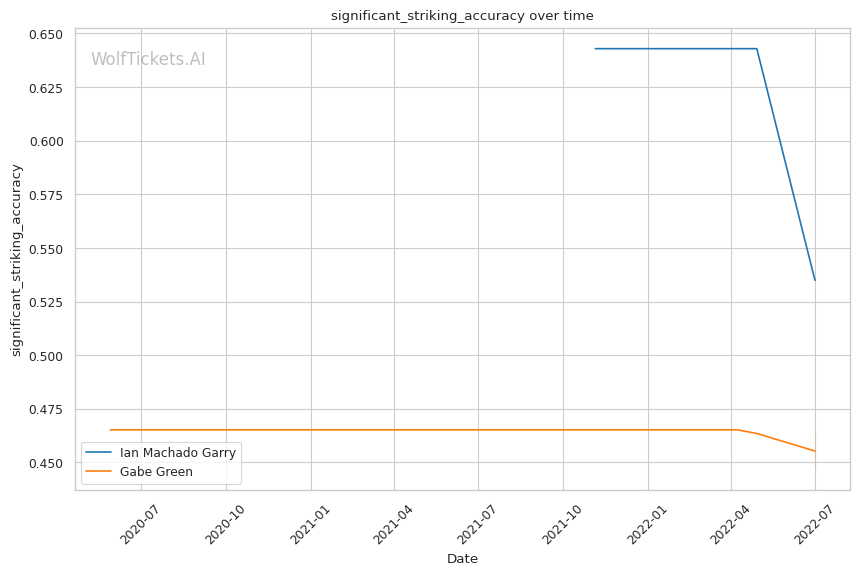This screenshot has width=860, height=575.
Task: Click the blue line's lowest endpoint
Action: point(815,280)
